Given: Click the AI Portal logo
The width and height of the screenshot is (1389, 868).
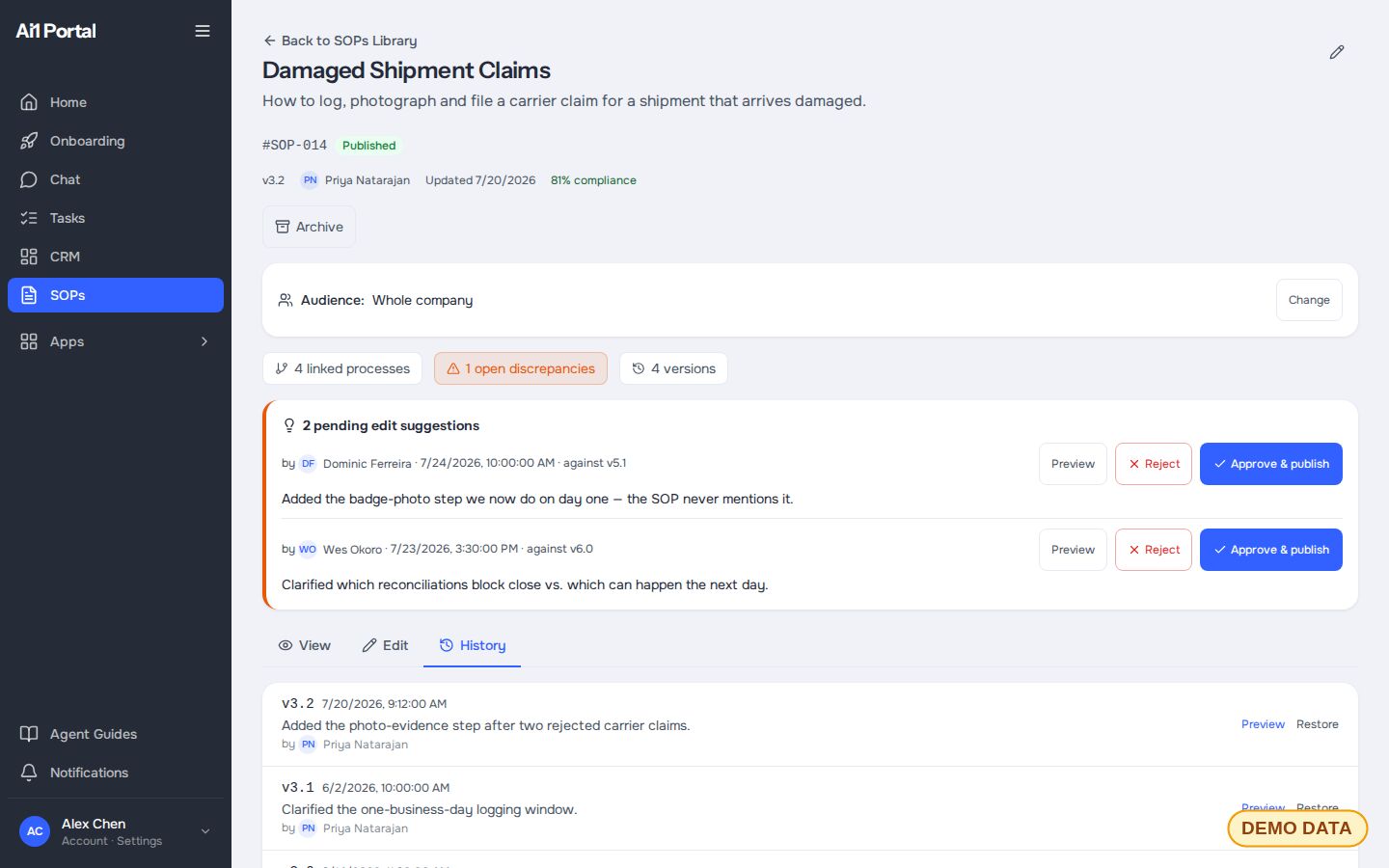Looking at the screenshot, I should (x=56, y=31).
